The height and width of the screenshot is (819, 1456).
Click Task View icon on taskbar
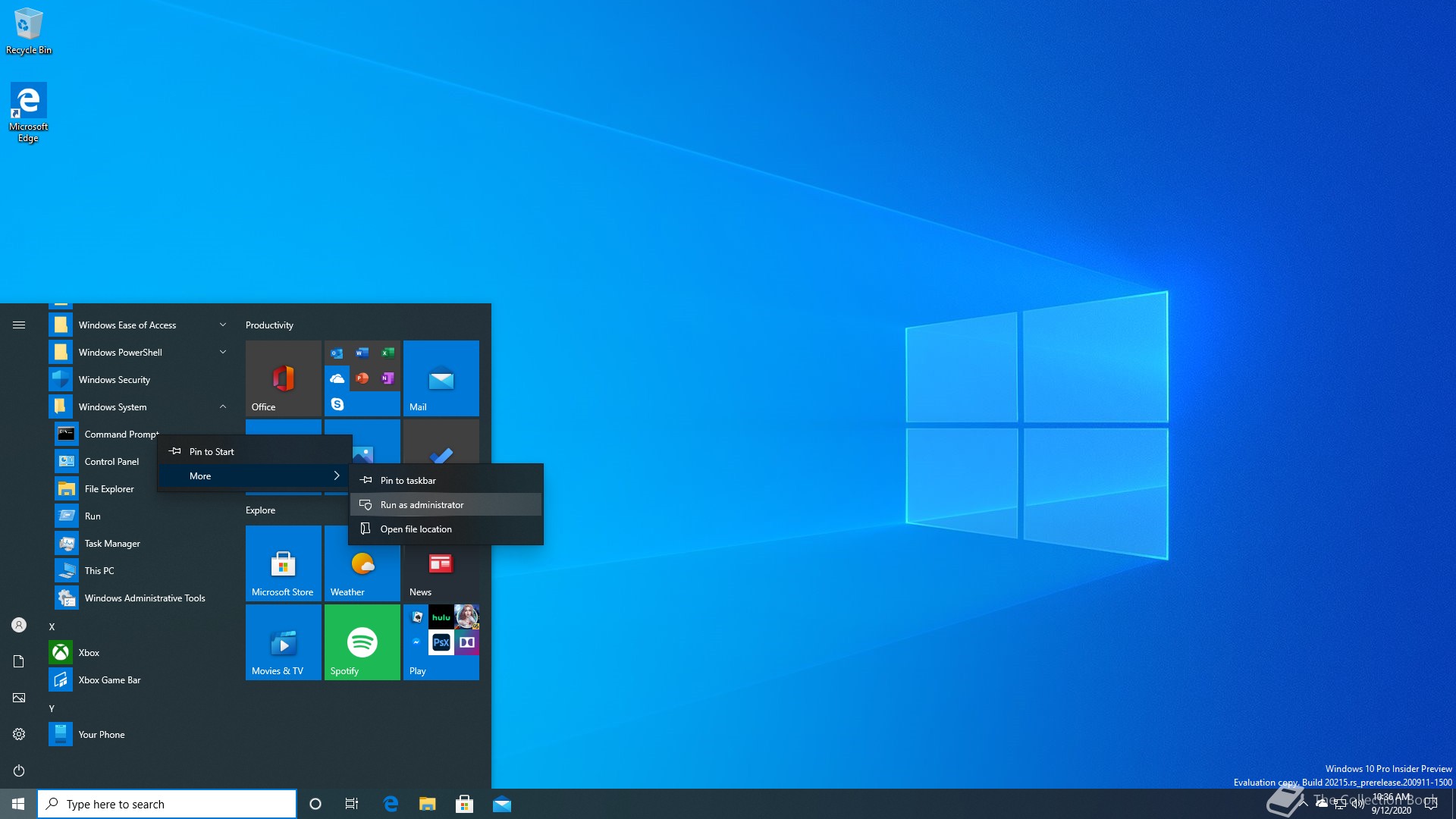pos(351,804)
